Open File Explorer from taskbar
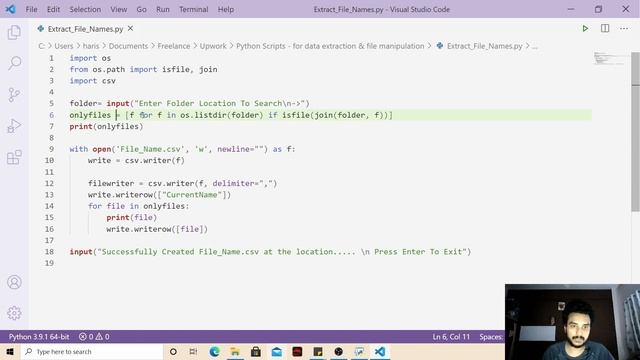 coord(235,351)
